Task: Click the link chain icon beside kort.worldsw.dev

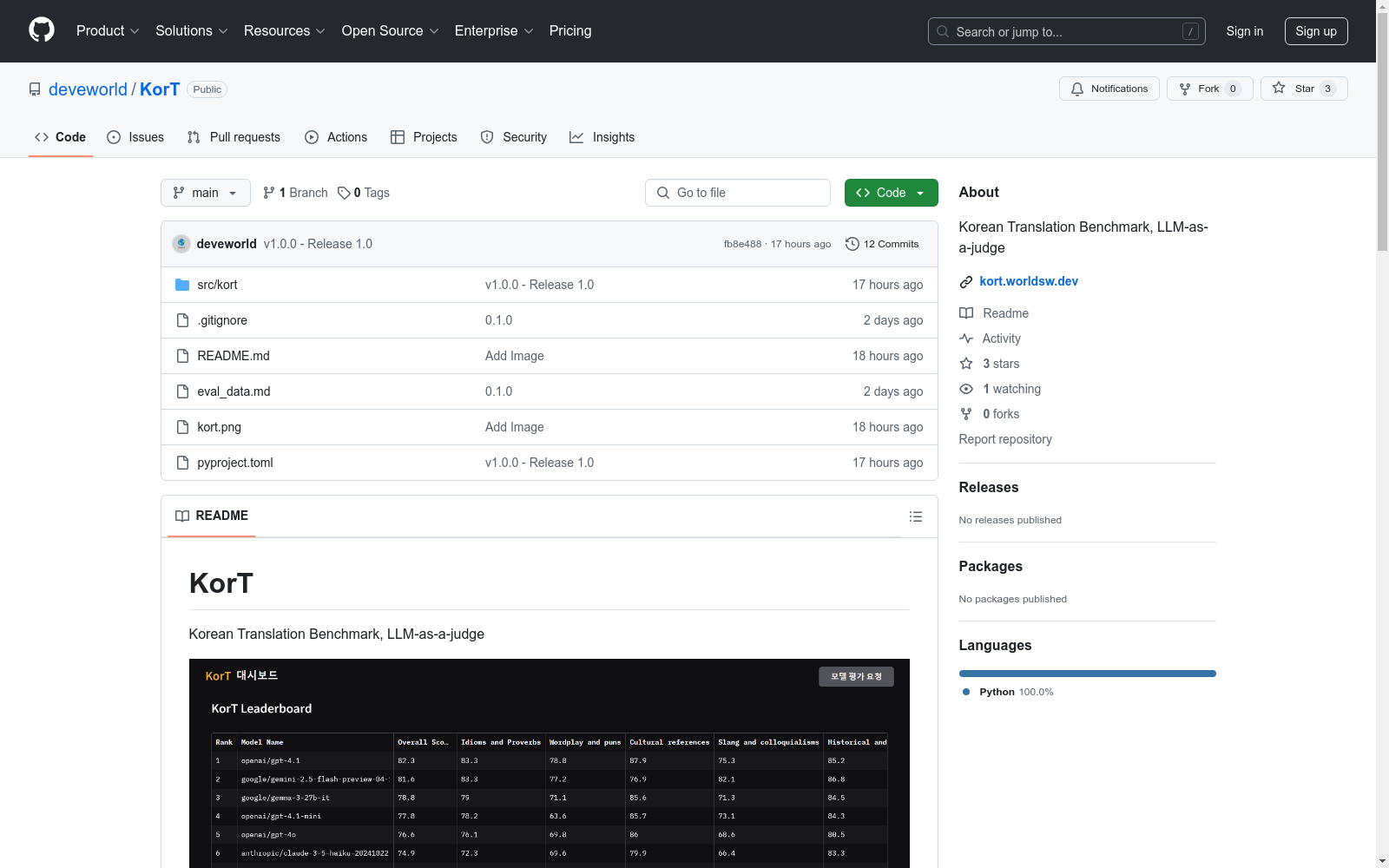Action: click(x=966, y=281)
